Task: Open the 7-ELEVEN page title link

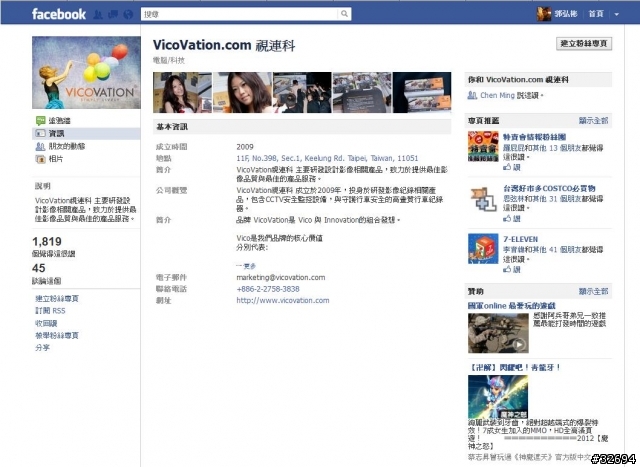Action: (520, 239)
